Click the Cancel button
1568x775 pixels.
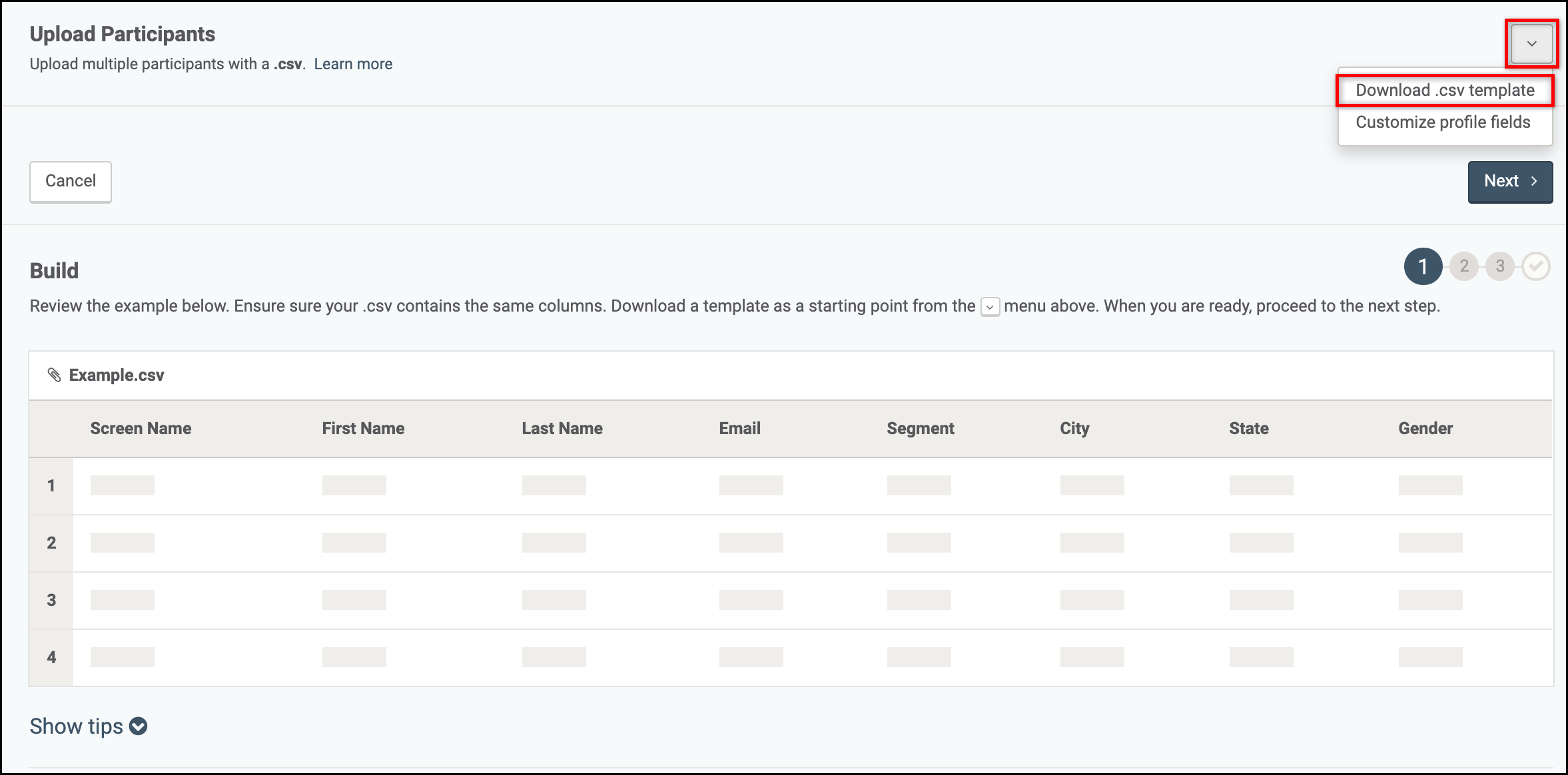pyautogui.click(x=71, y=181)
